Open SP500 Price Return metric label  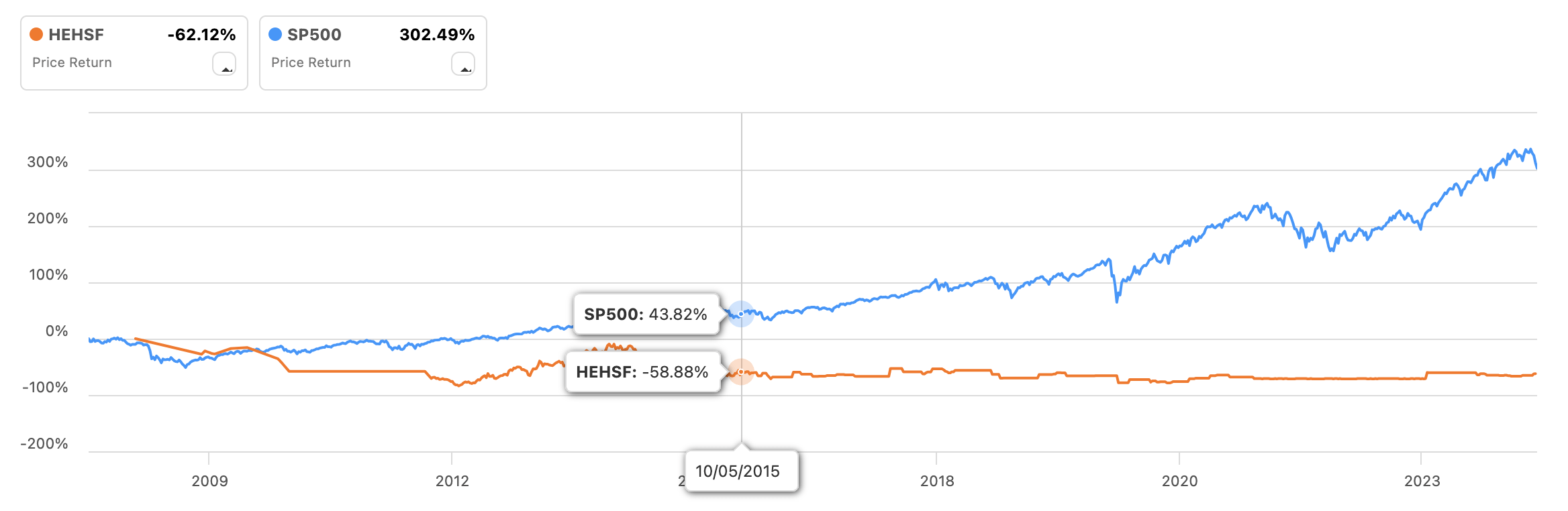click(311, 62)
